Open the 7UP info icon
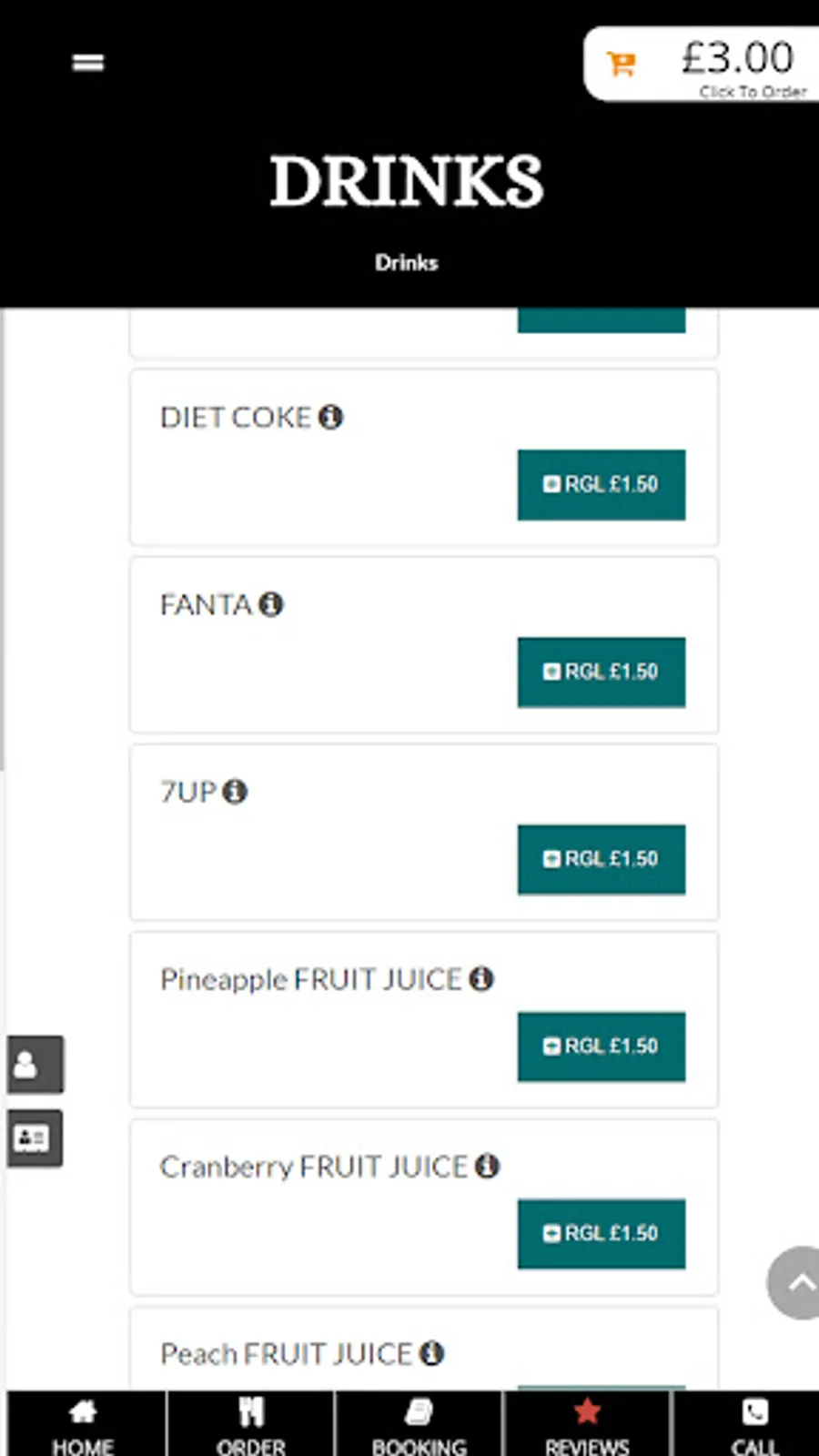 tap(235, 792)
